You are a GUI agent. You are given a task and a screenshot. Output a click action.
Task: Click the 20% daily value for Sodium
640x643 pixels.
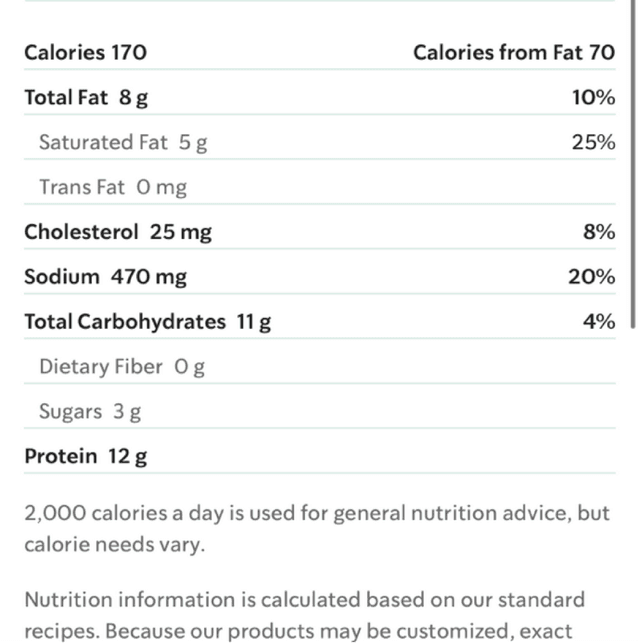point(592,277)
